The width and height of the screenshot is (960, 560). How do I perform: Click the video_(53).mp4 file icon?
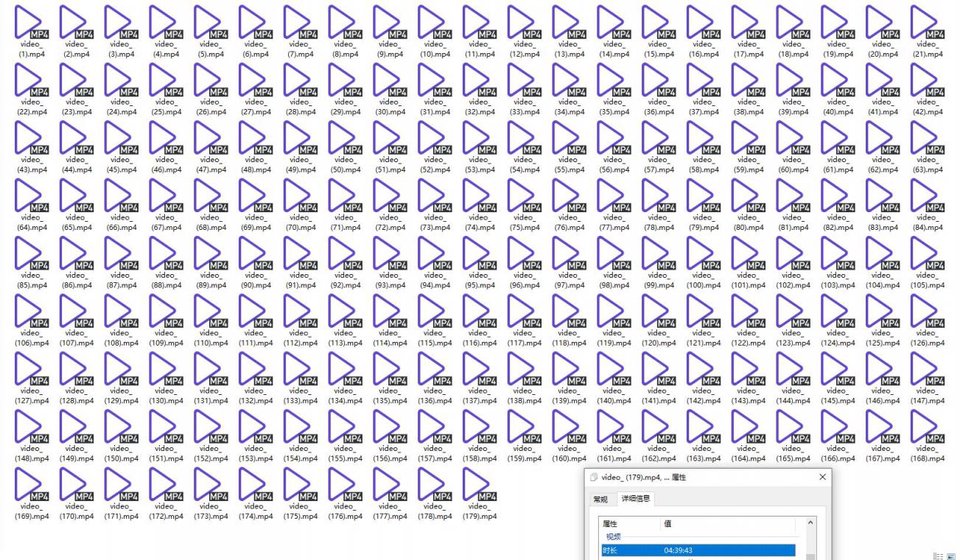479,138
